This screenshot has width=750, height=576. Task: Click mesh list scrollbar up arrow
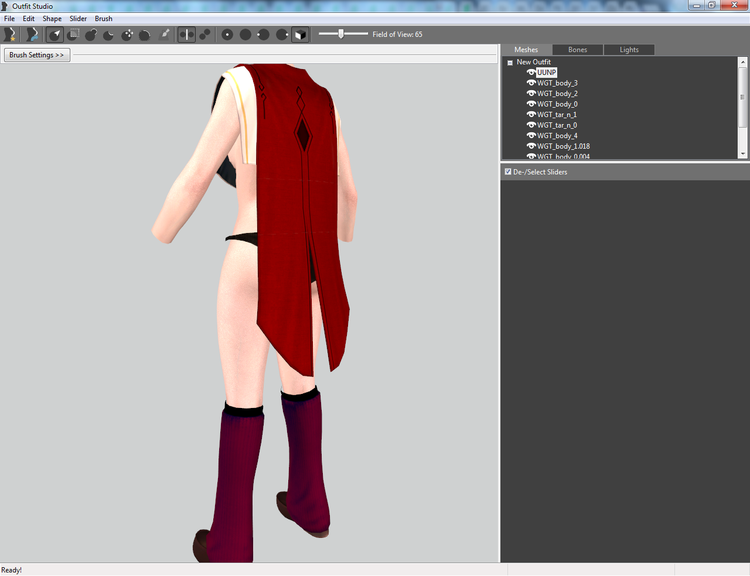[743, 62]
